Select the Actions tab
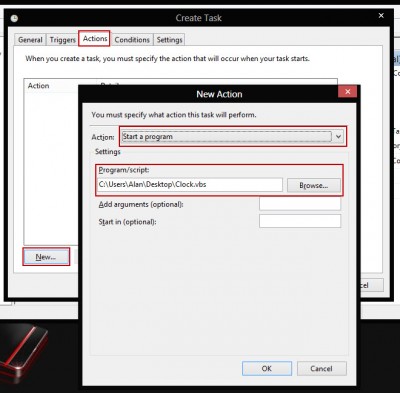The height and width of the screenshot is (393, 400). click(95, 39)
